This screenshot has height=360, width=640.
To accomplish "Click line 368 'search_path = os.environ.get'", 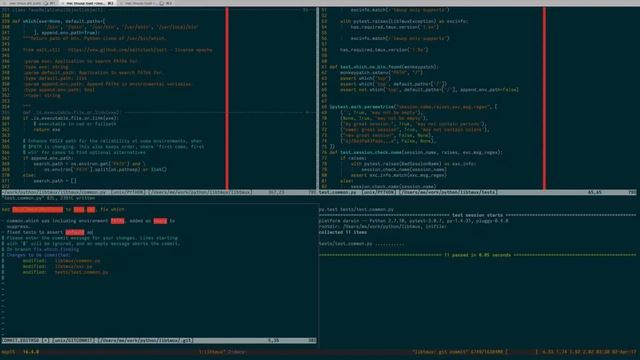I will coord(89,164).
